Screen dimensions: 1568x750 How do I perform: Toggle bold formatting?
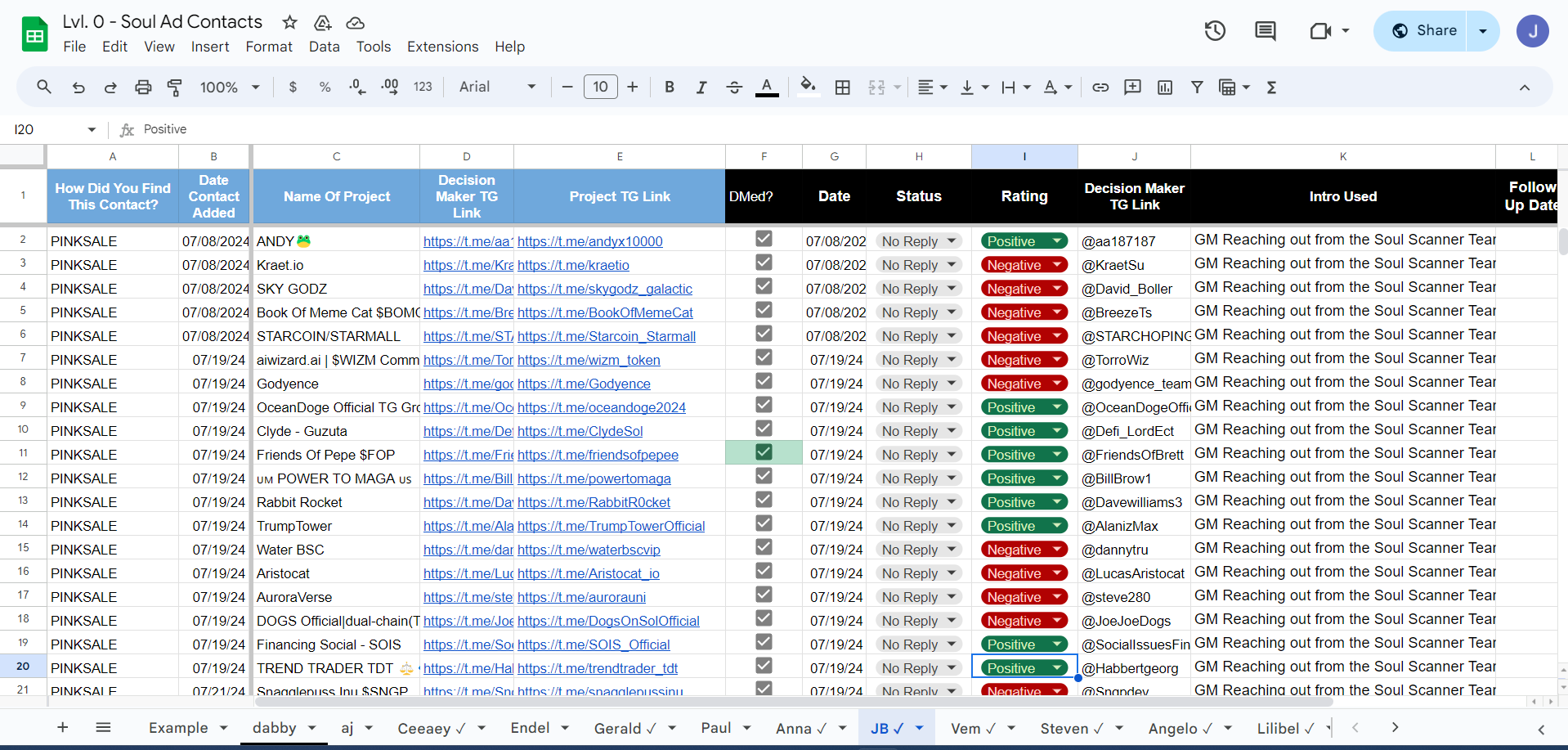coord(670,87)
